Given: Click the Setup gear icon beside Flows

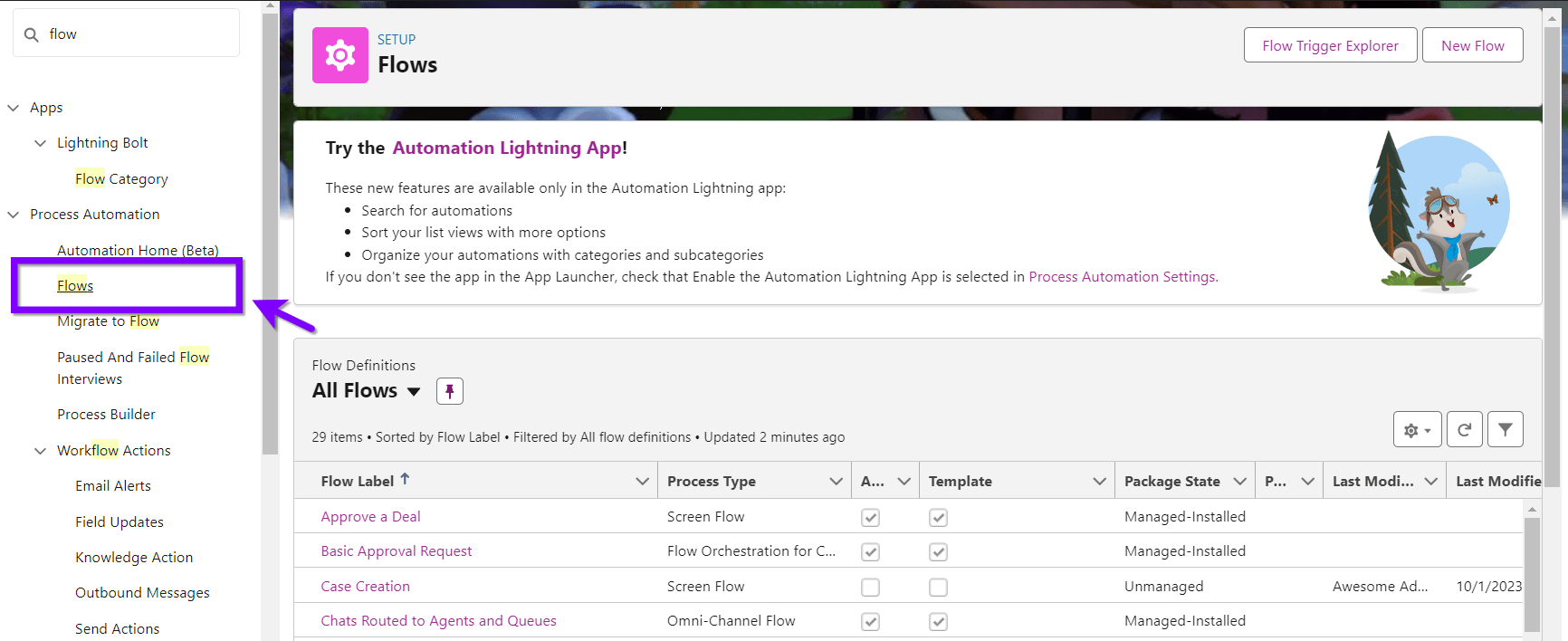Looking at the screenshot, I should tap(340, 55).
